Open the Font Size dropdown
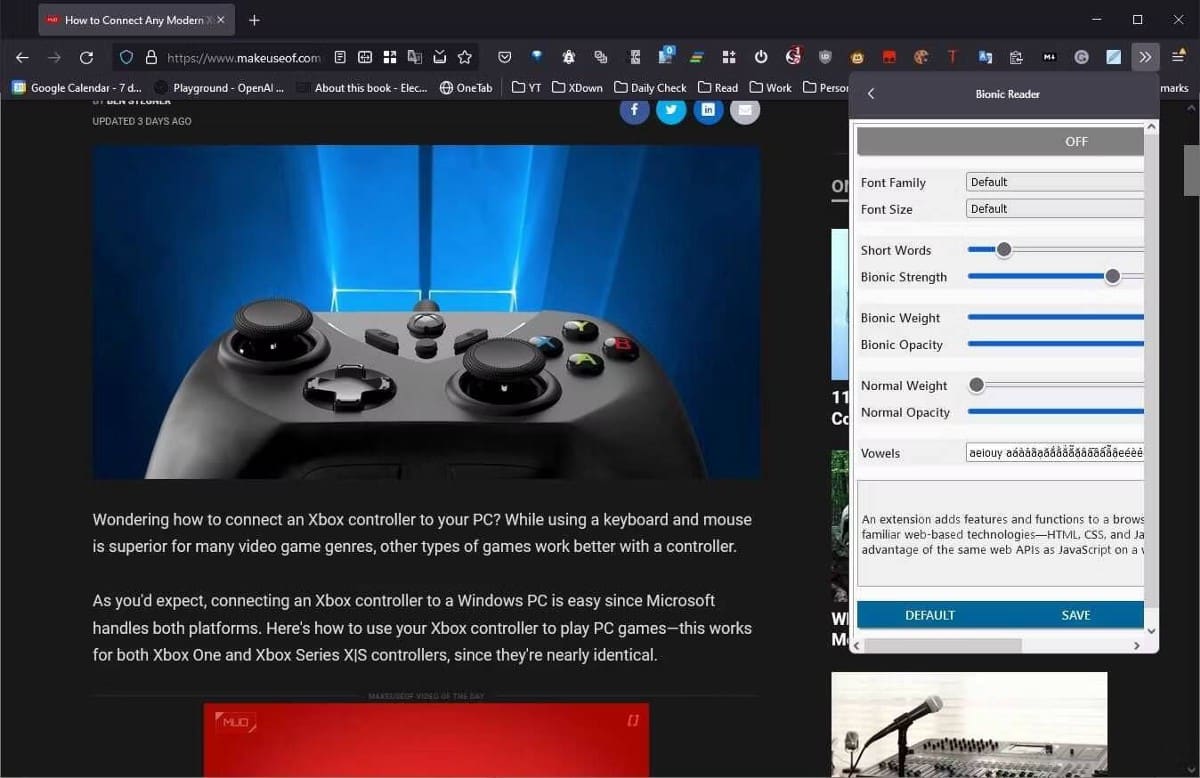The height and width of the screenshot is (778, 1200). (x=1055, y=209)
